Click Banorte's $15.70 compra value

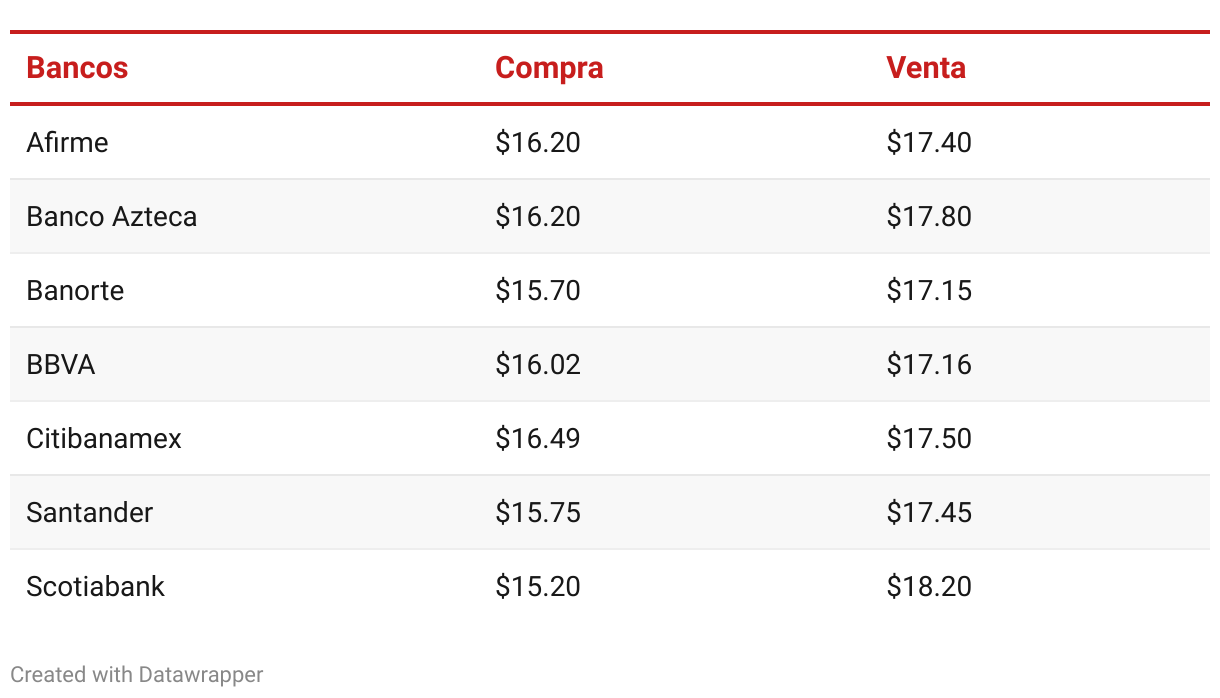click(538, 290)
